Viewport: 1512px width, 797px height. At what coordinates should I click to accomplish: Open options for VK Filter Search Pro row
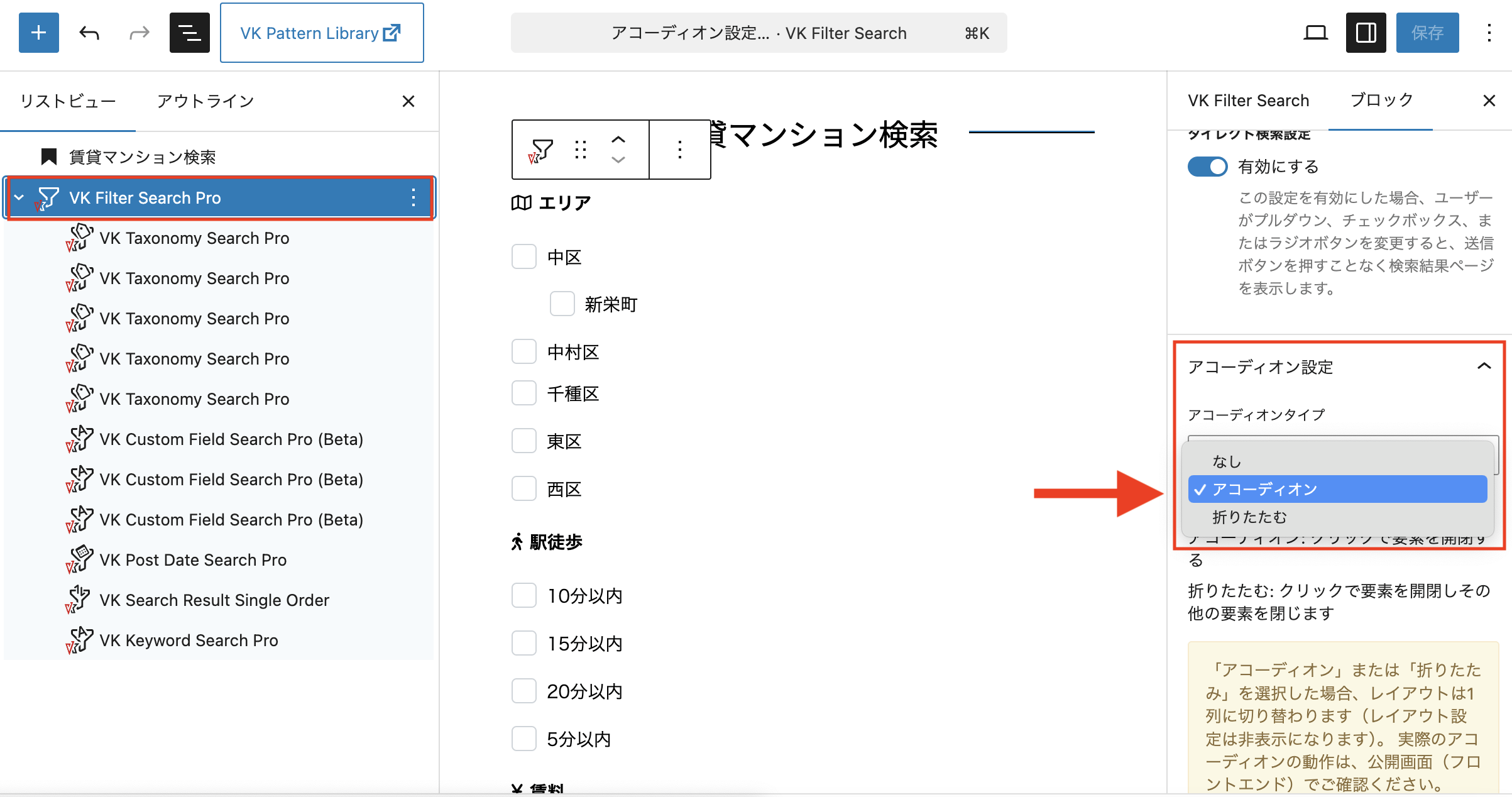click(x=413, y=198)
